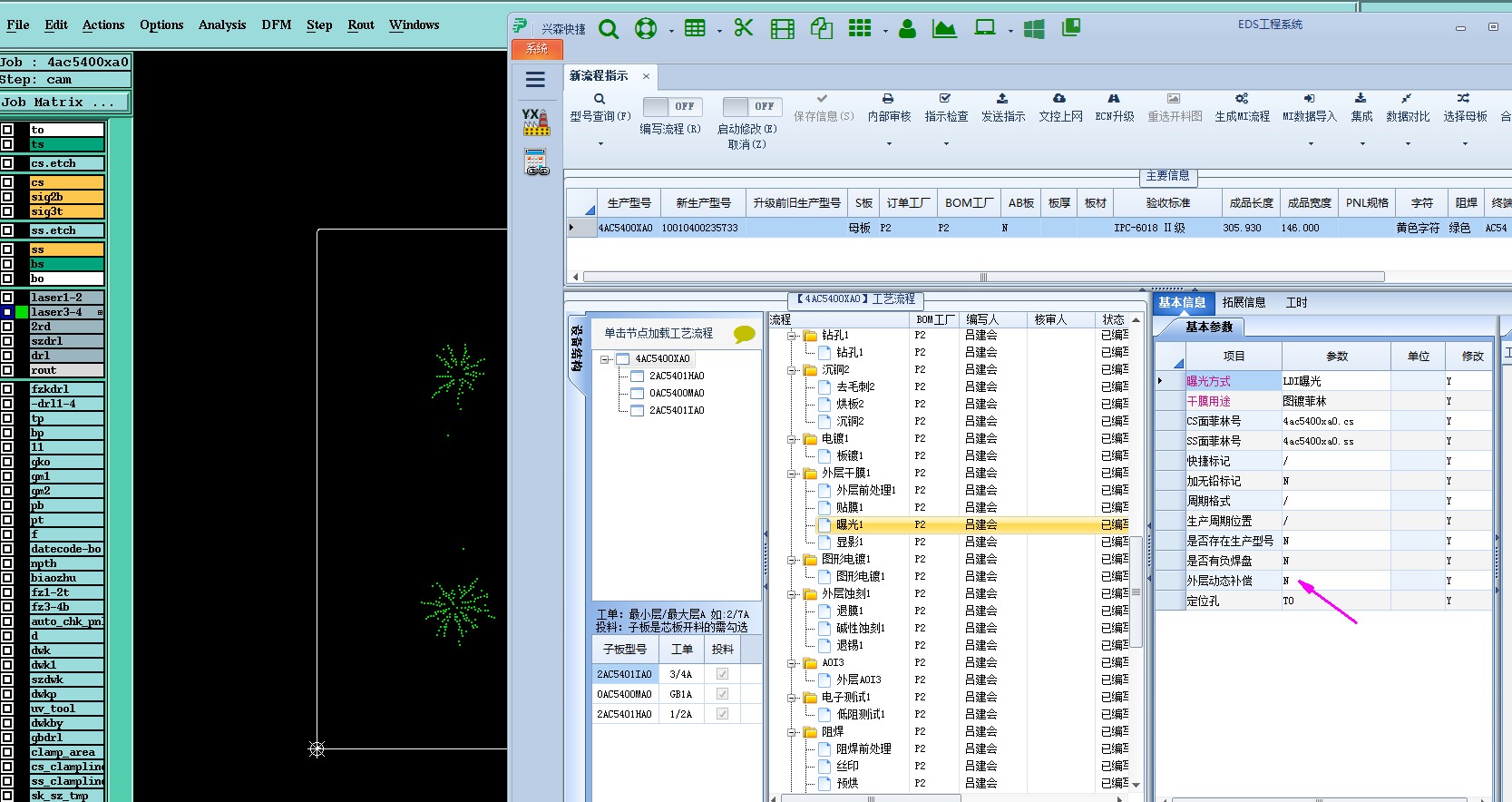Image resolution: width=1512 pixels, height=802 pixels.
Task: Open the dropdown arrow beside the lifebuoy icon
Action: pos(671,31)
